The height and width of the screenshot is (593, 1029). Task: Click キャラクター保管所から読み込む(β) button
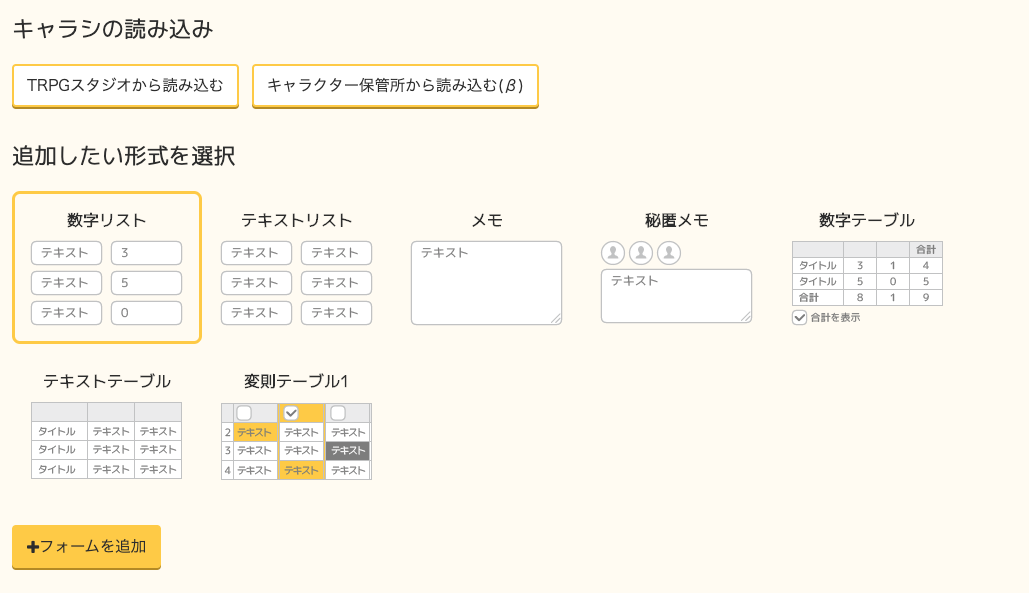click(x=395, y=85)
